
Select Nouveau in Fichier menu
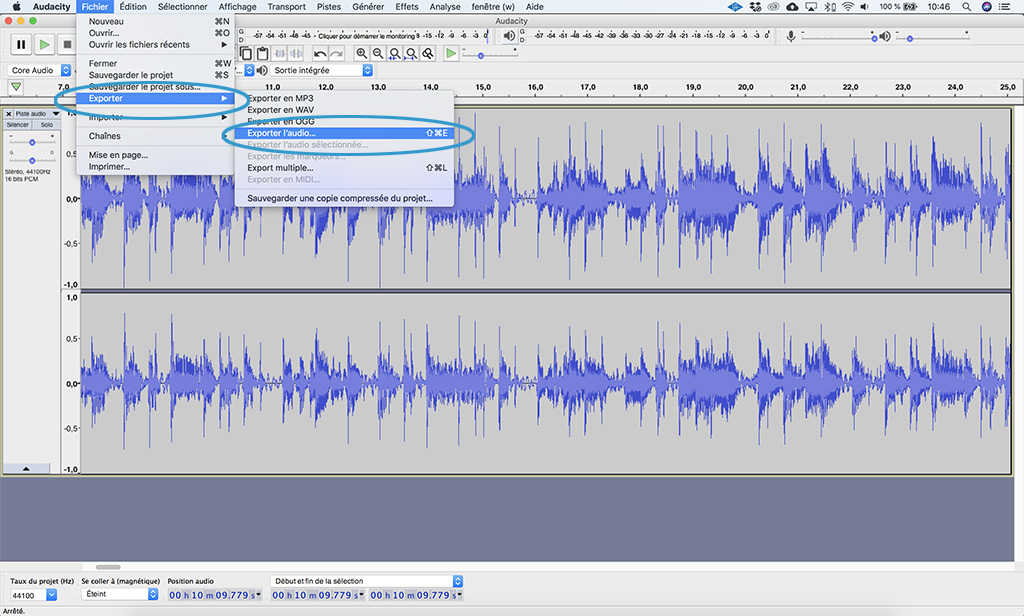click(155, 21)
